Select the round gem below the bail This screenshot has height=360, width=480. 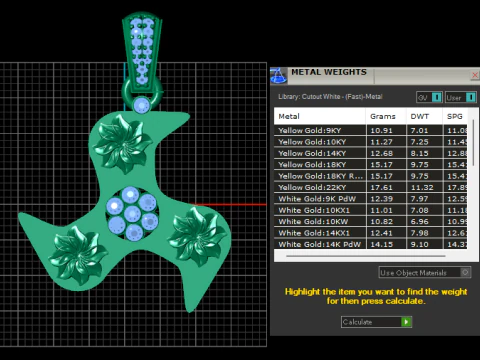pyautogui.click(x=142, y=105)
